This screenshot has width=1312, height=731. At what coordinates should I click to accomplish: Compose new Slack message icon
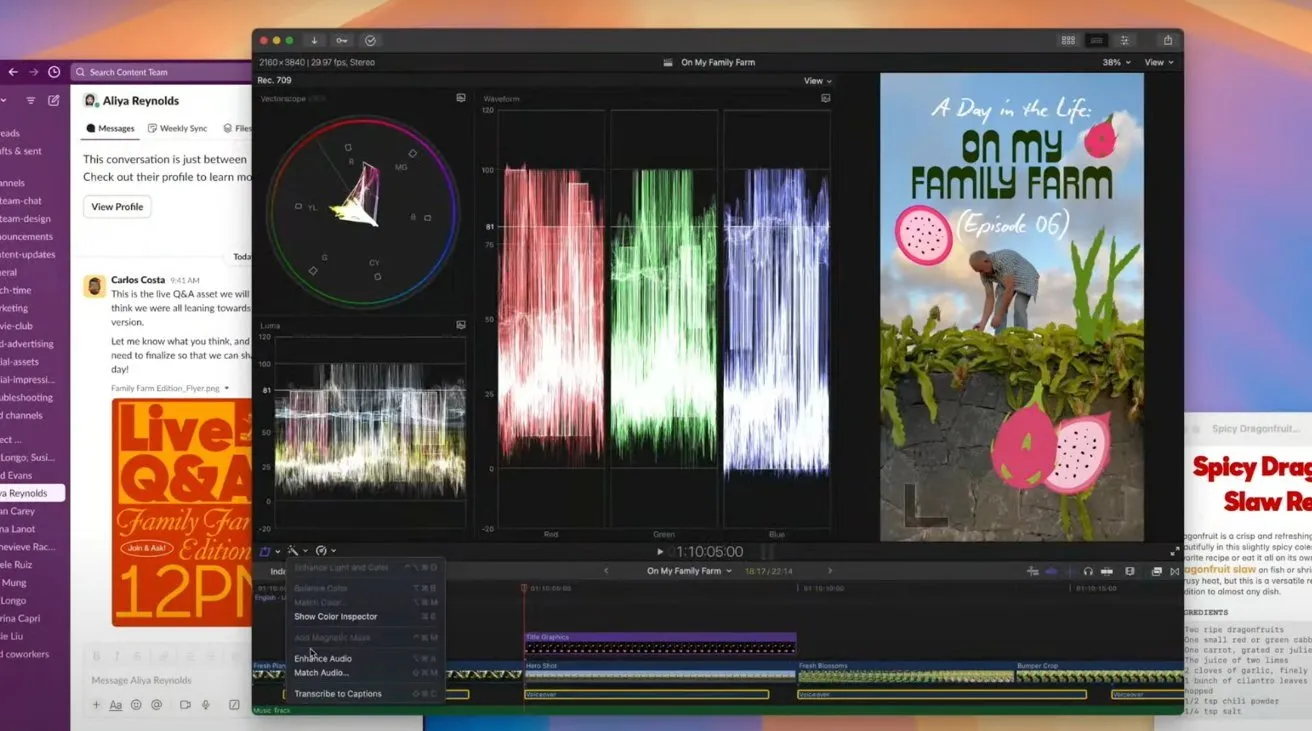pos(54,101)
